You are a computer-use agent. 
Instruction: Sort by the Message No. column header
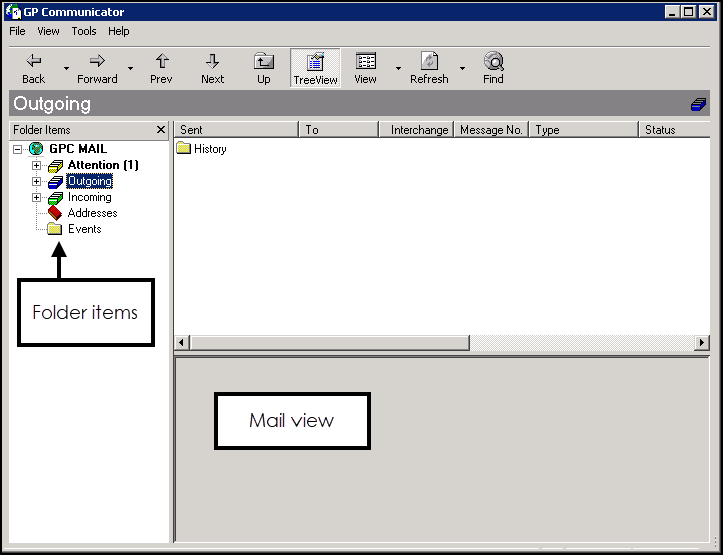click(x=491, y=130)
